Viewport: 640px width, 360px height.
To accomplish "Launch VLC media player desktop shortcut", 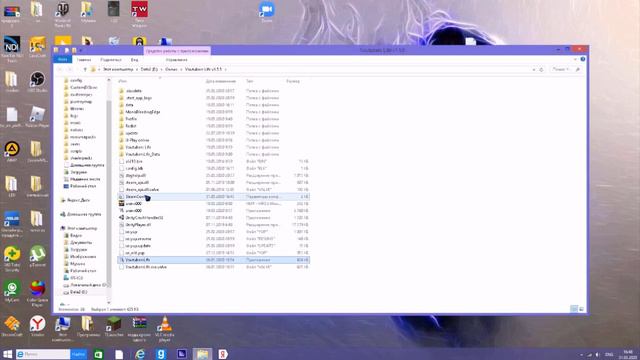I will (x=165, y=328).
